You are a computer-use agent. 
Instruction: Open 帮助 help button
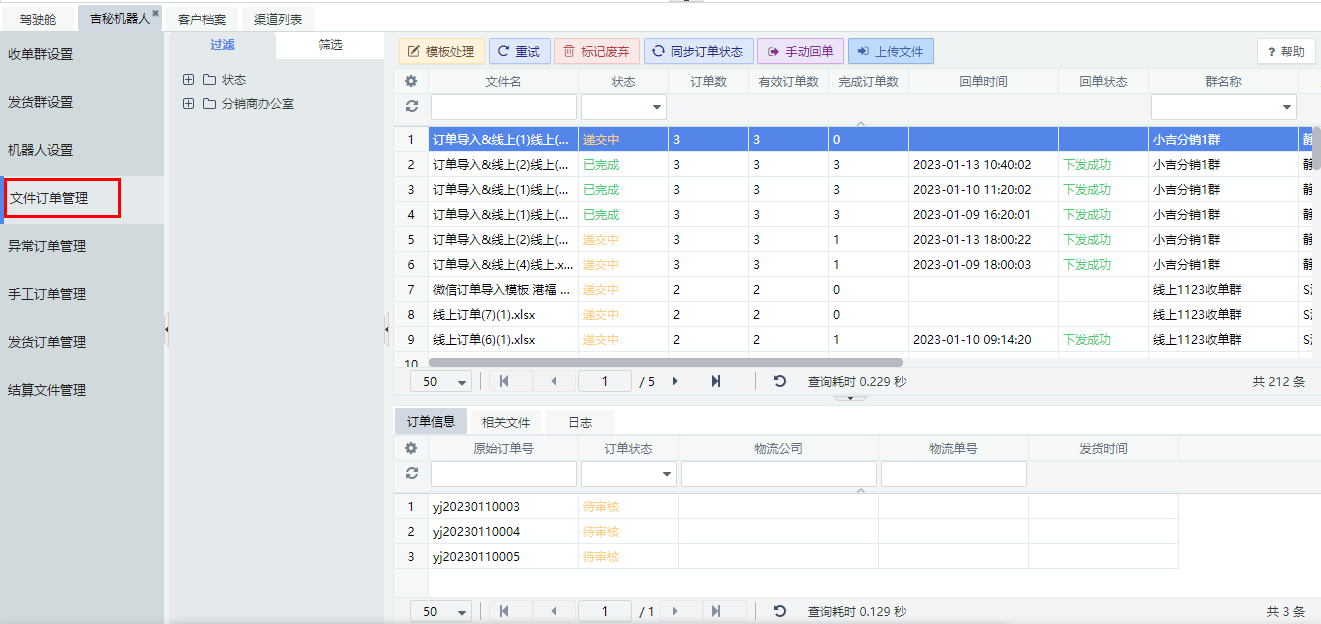(1286, 52)
